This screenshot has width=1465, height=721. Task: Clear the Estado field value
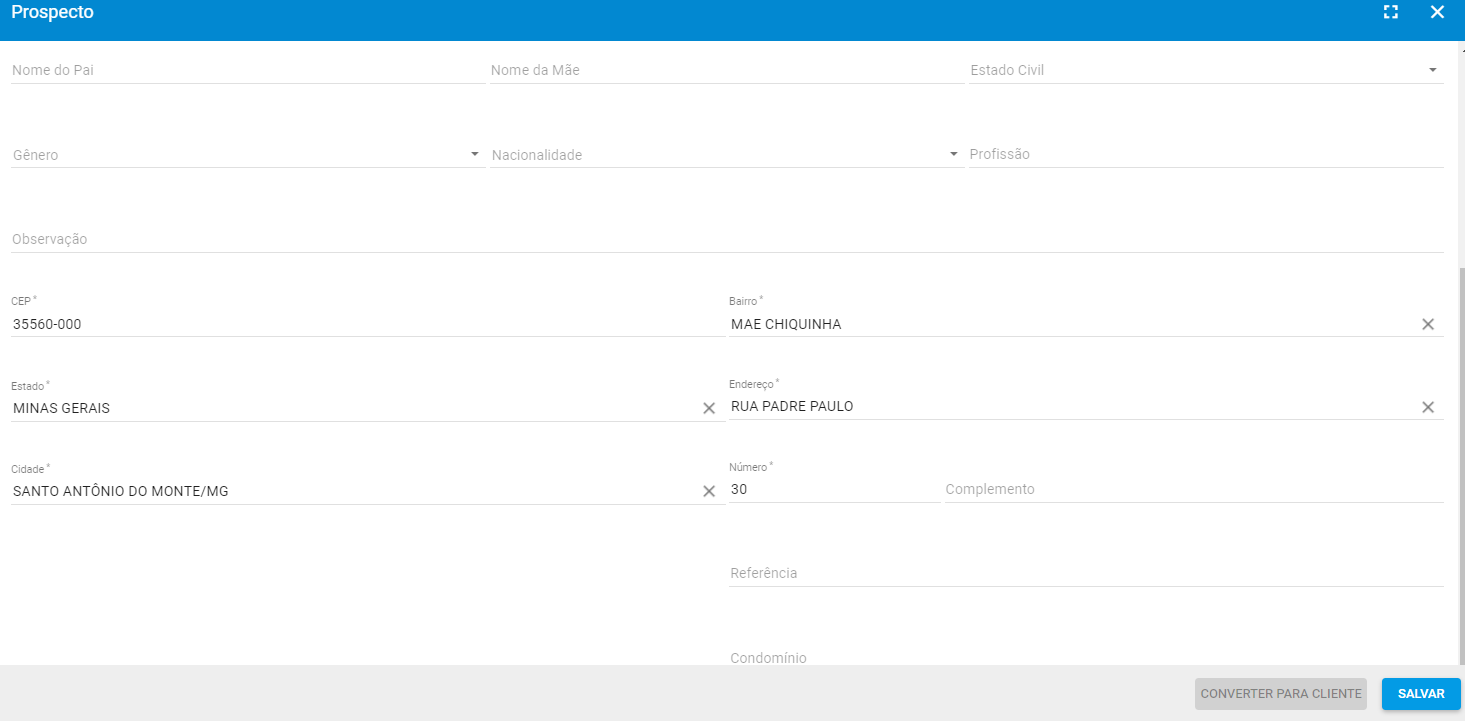[709, 408]
